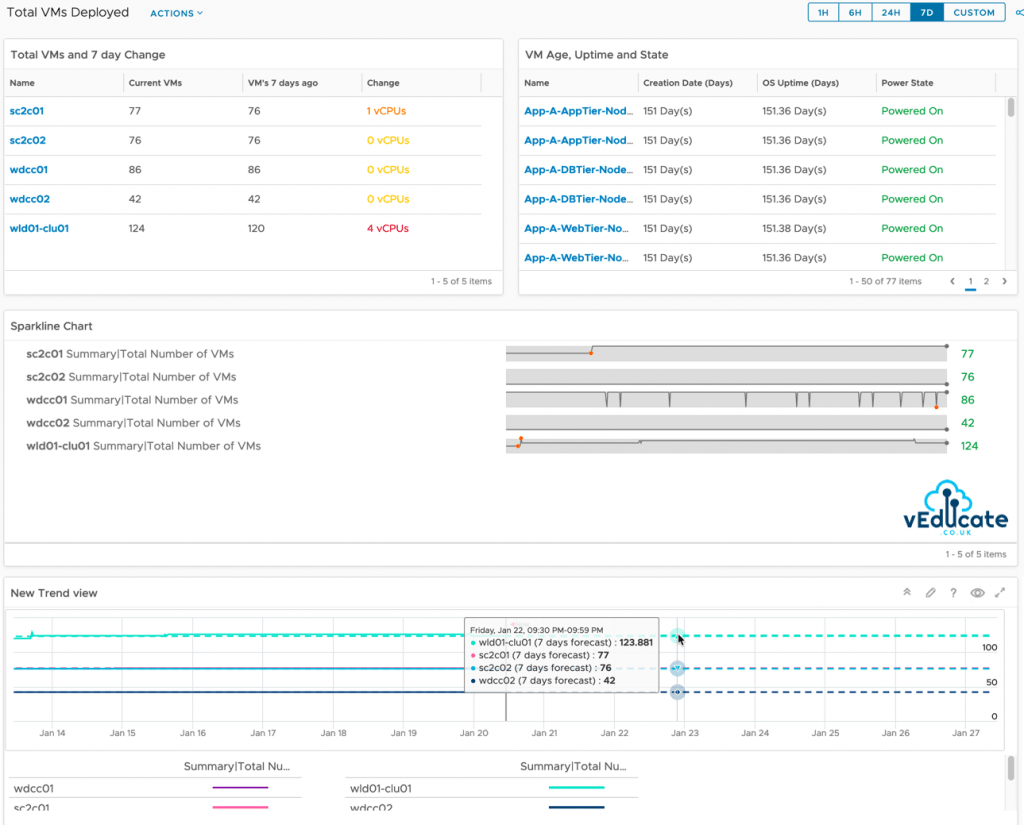1024x825 pixels.
Task: Select the 1H time range toggle
Action: [x=823, y=12]
